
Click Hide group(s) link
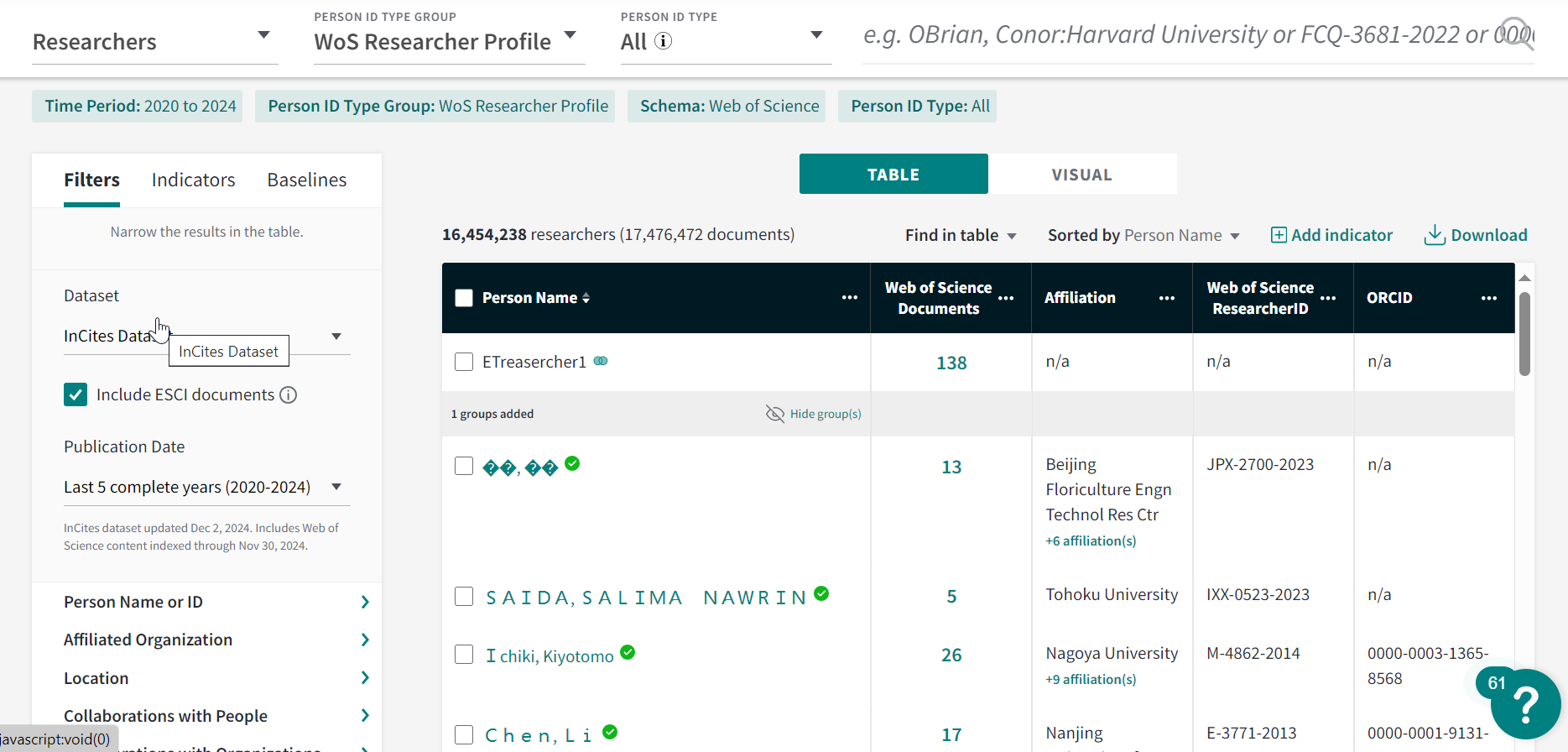pyautogui.click(x=826, y=414)
